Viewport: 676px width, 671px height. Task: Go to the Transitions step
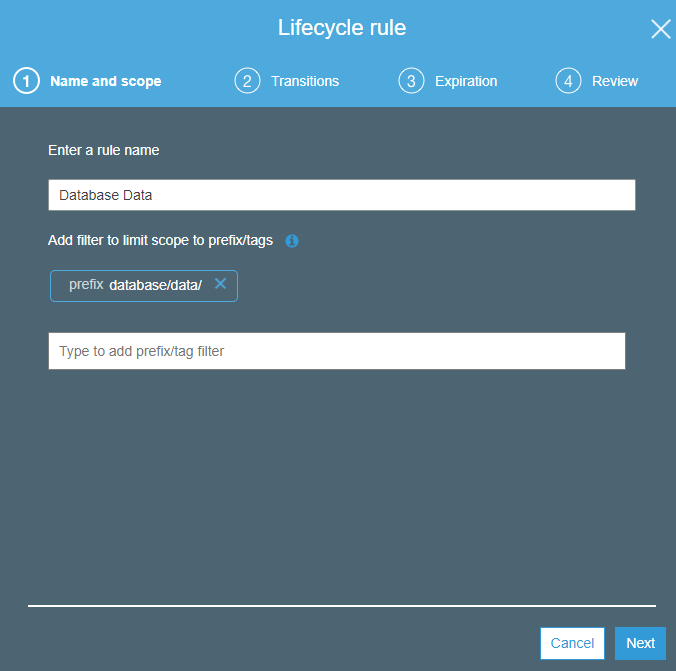[304, 81]
